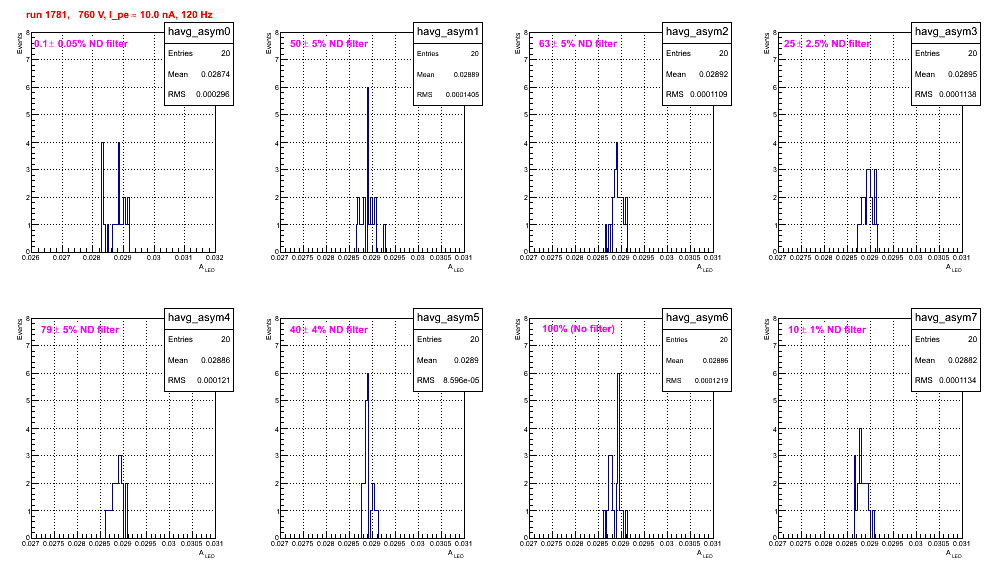This screenshot has height=572, width=996.
Task: Click the '0.1± 0.05% ND filter' label
Action: click(x=81, y=44)
